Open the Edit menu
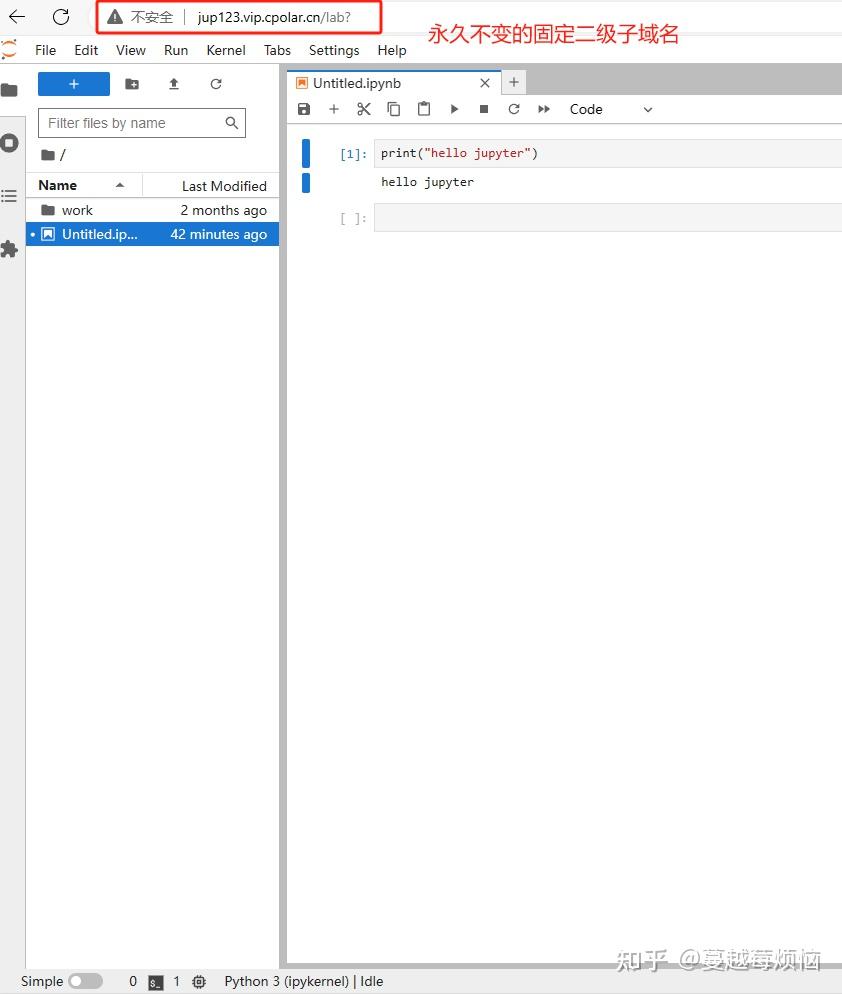This screenshot has height=994, width=842. click(x=86, y=50)
